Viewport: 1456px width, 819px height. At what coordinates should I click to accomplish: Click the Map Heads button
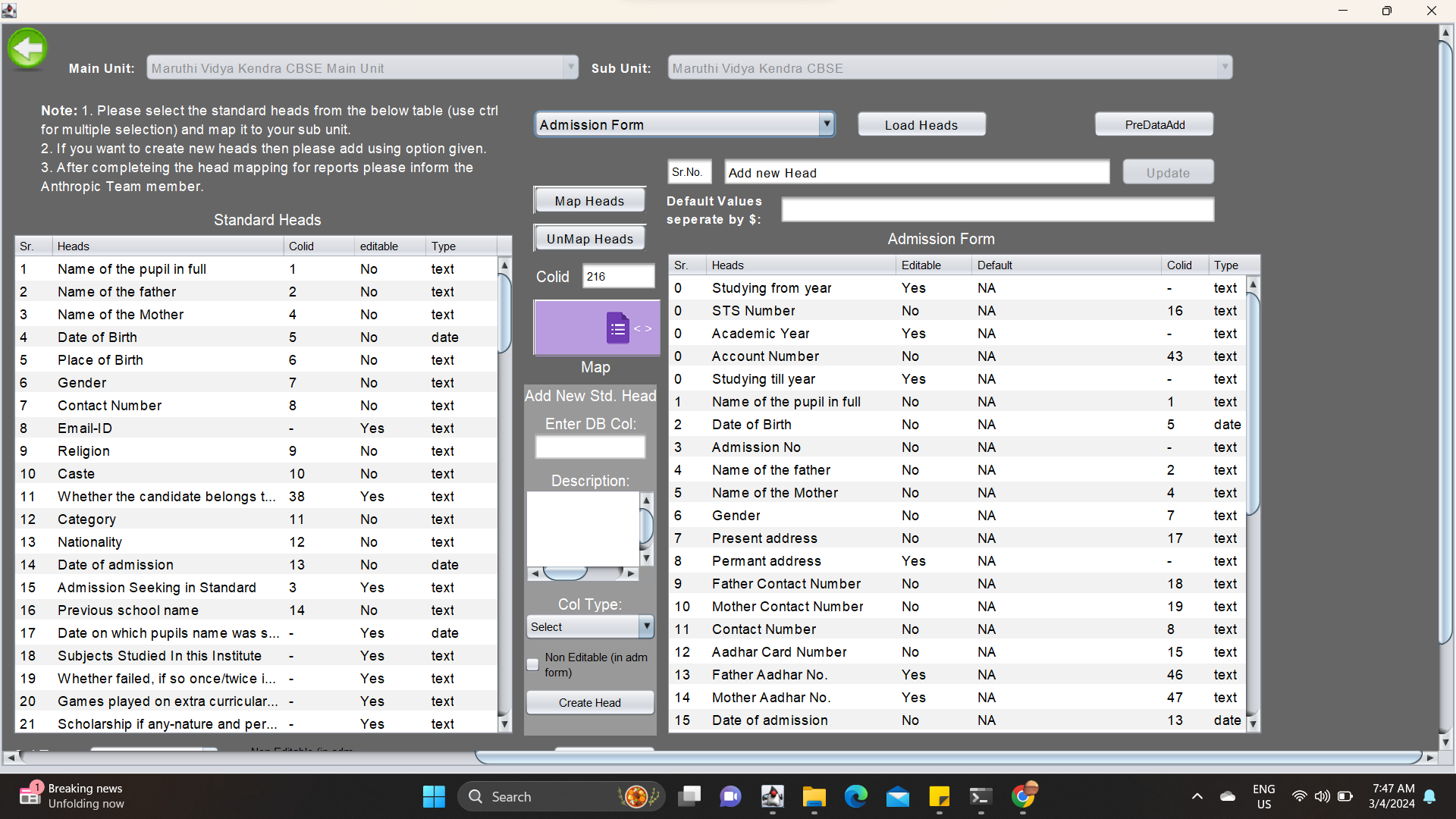point(589,201)
